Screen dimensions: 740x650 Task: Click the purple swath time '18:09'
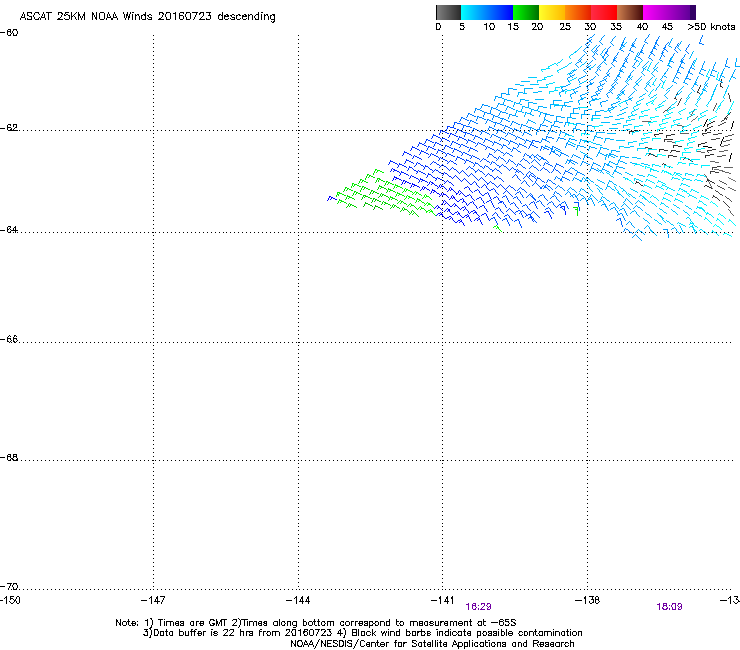(670, 607)
